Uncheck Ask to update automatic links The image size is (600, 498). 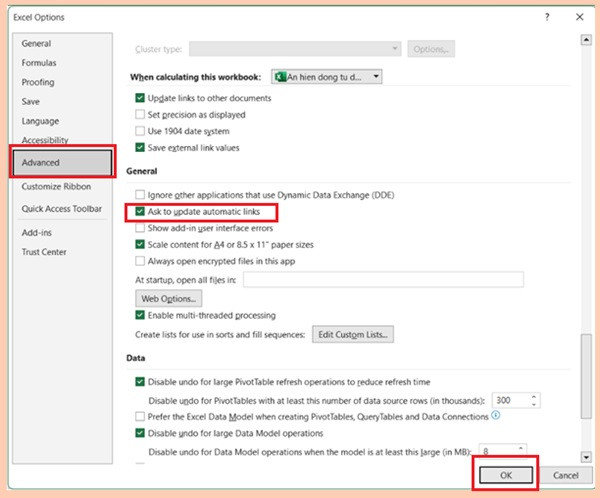[140, 211]
